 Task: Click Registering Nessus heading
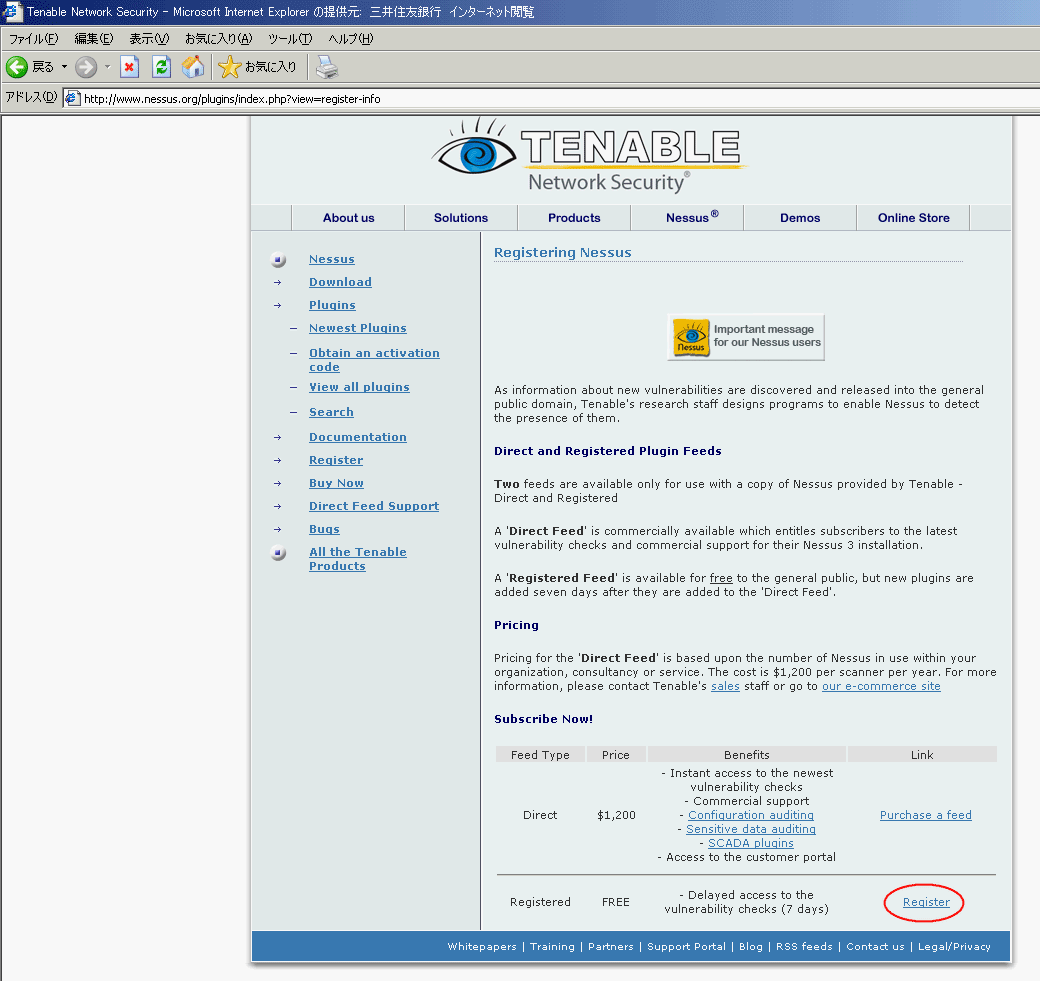(562, 252)
